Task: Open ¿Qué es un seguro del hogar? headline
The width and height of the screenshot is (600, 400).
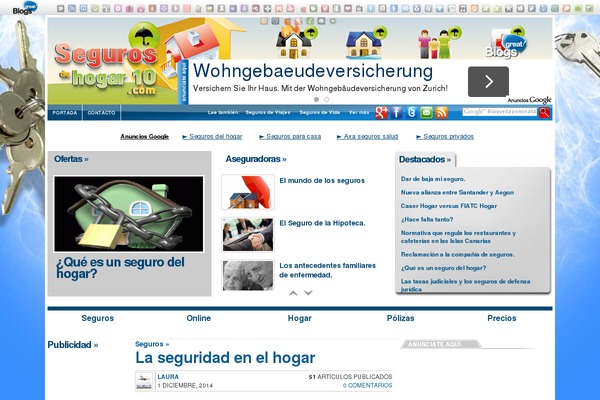Action: (x=120, y=268)
